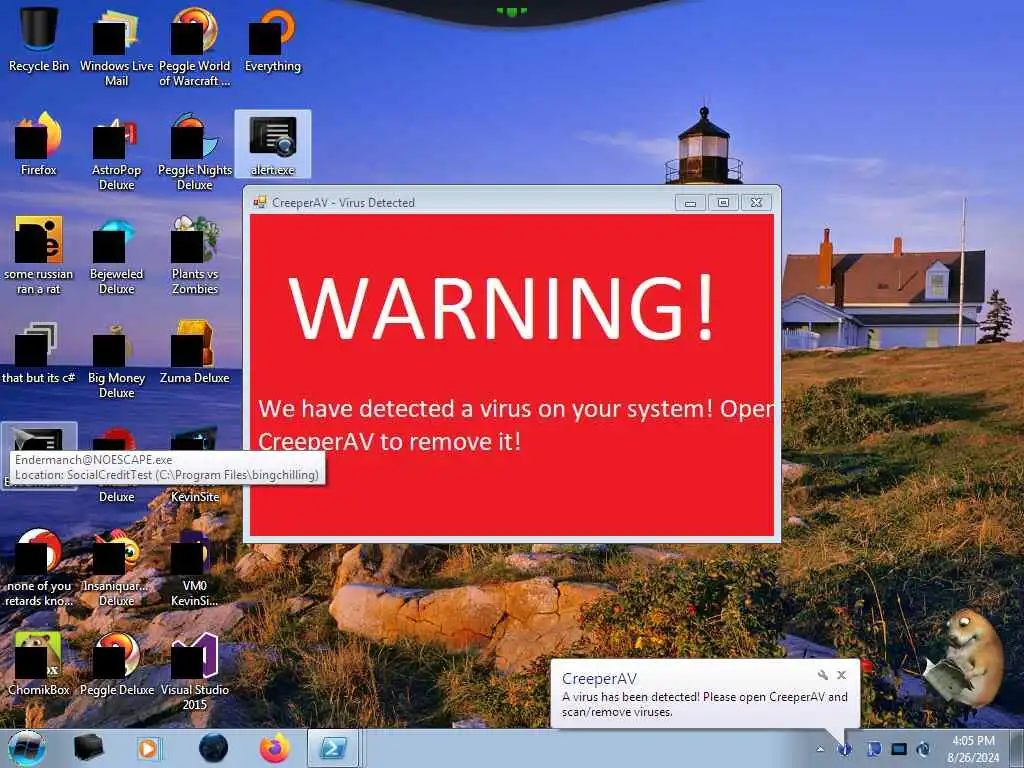This screenshot has width=1024, height=768.
Task: Select the 'some russian ran a rat' icon
Action: click(39, 256)
